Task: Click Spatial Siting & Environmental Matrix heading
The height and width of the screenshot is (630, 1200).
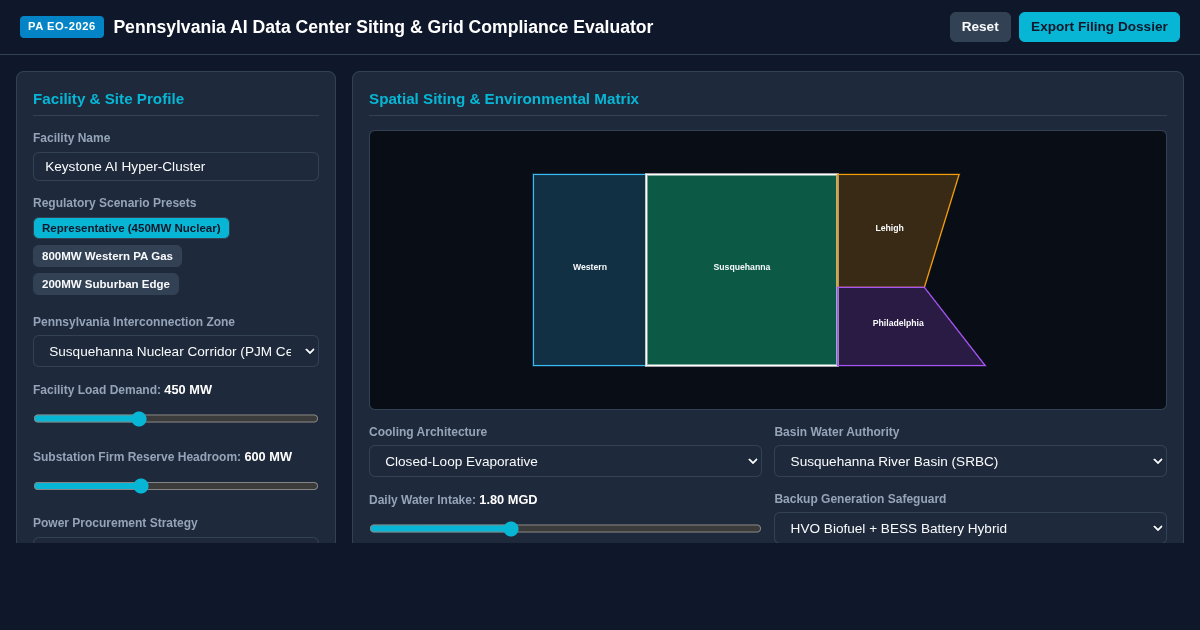Action: (x=504, y=98)
